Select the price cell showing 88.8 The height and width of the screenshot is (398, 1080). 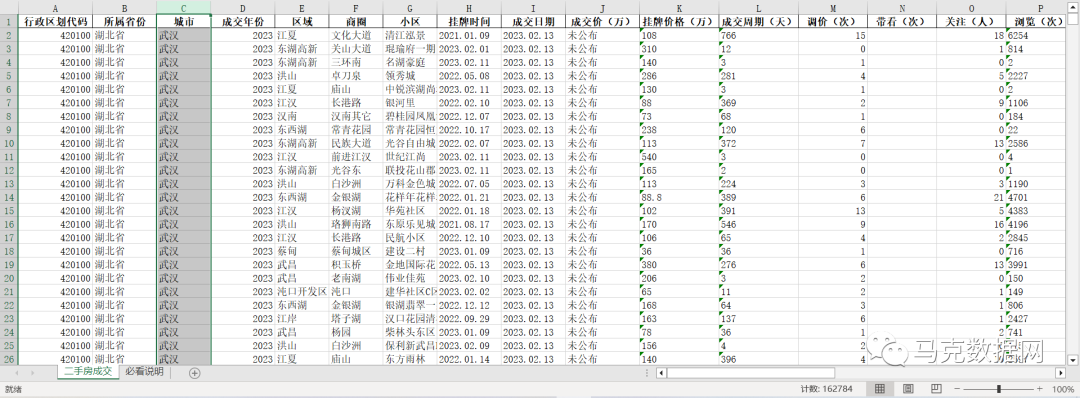tap(679, 197)
